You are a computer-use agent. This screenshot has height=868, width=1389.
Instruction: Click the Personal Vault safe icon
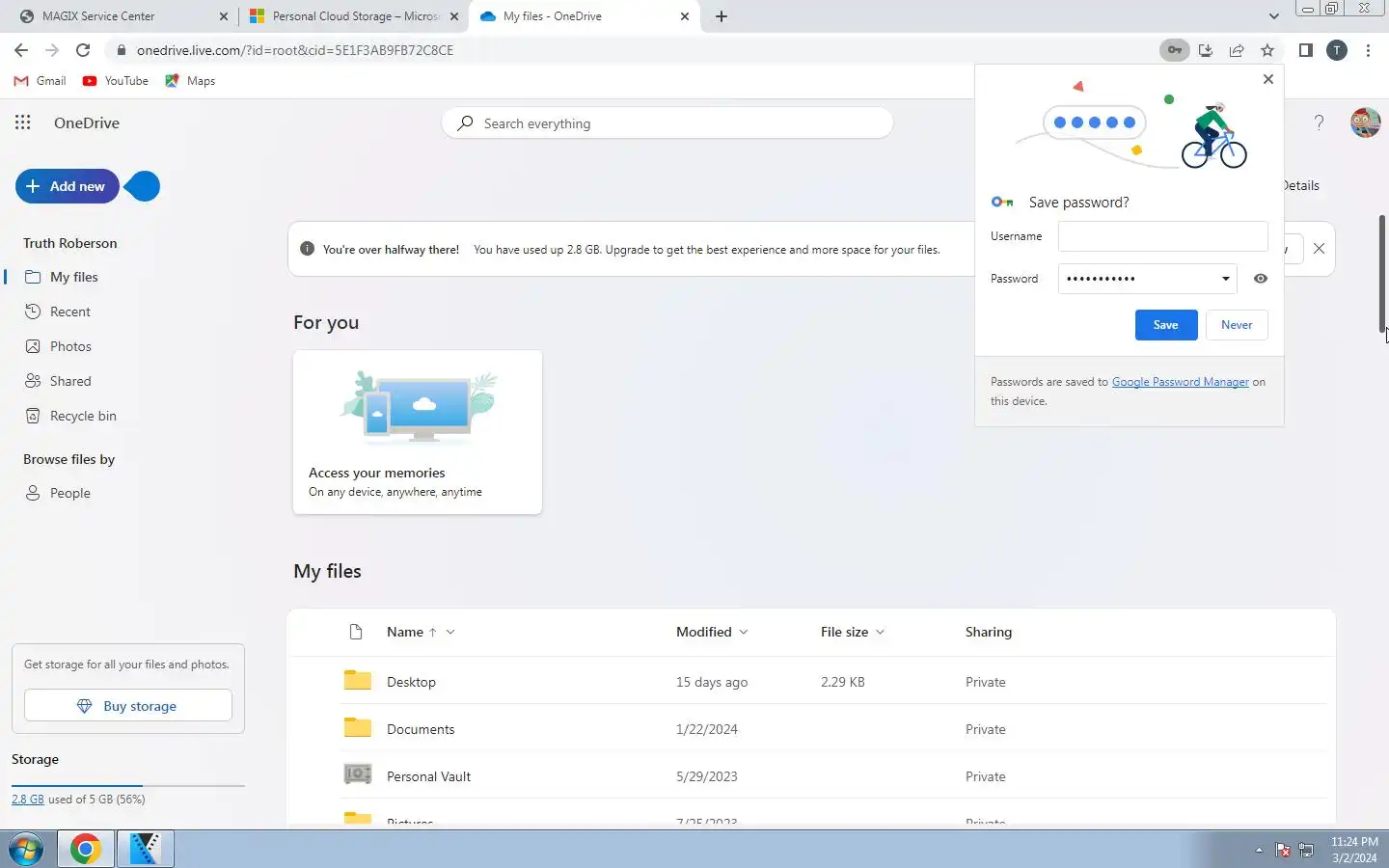(358, 774)
